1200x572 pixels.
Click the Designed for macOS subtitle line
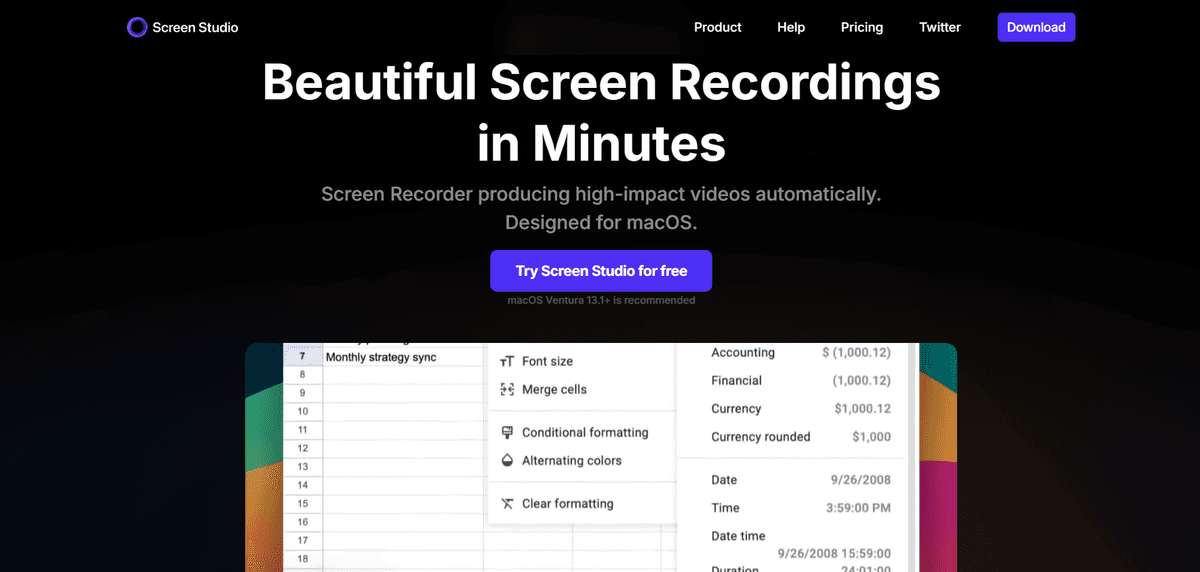(601, 222)
